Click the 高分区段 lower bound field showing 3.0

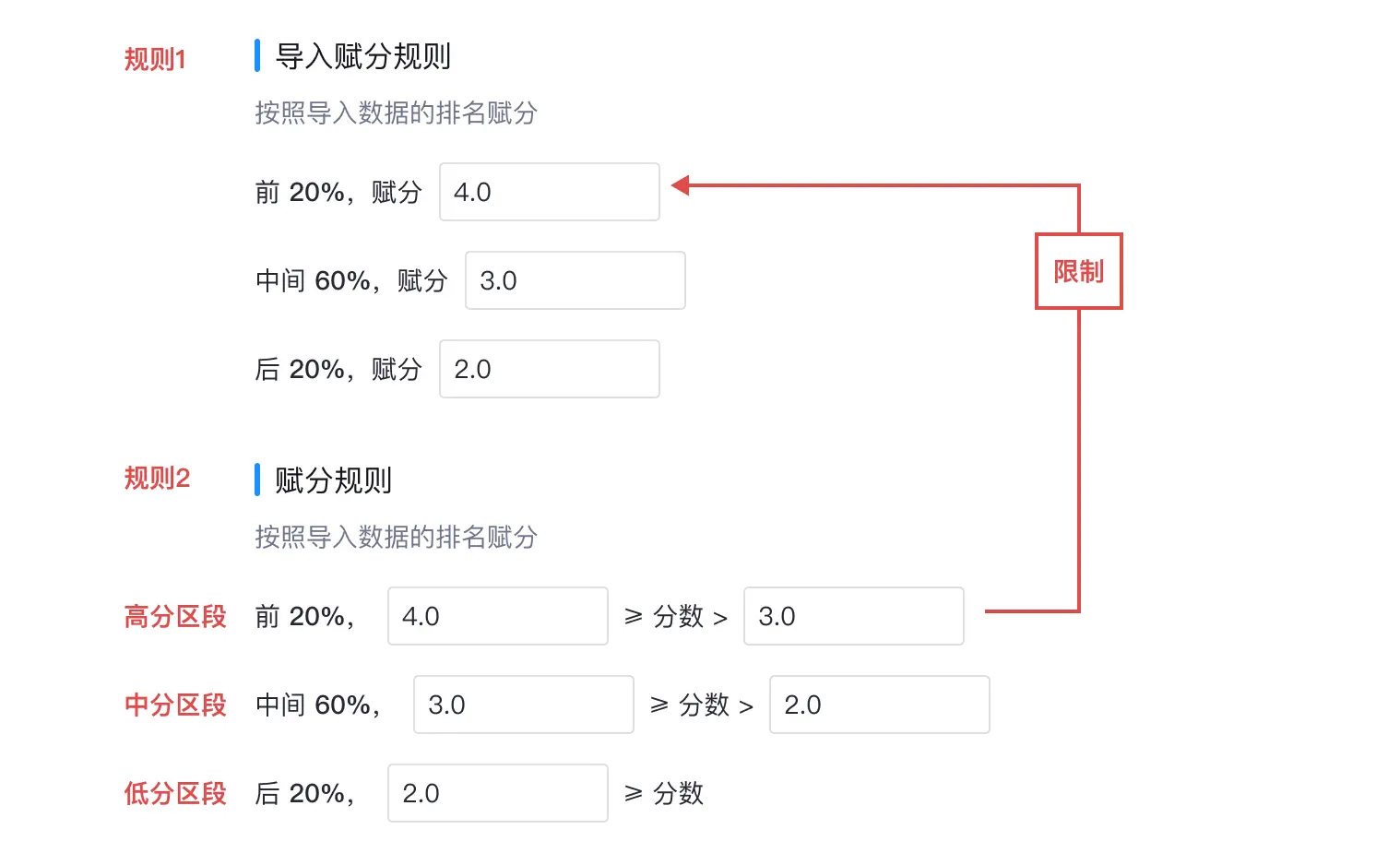(x=854, y=616)
